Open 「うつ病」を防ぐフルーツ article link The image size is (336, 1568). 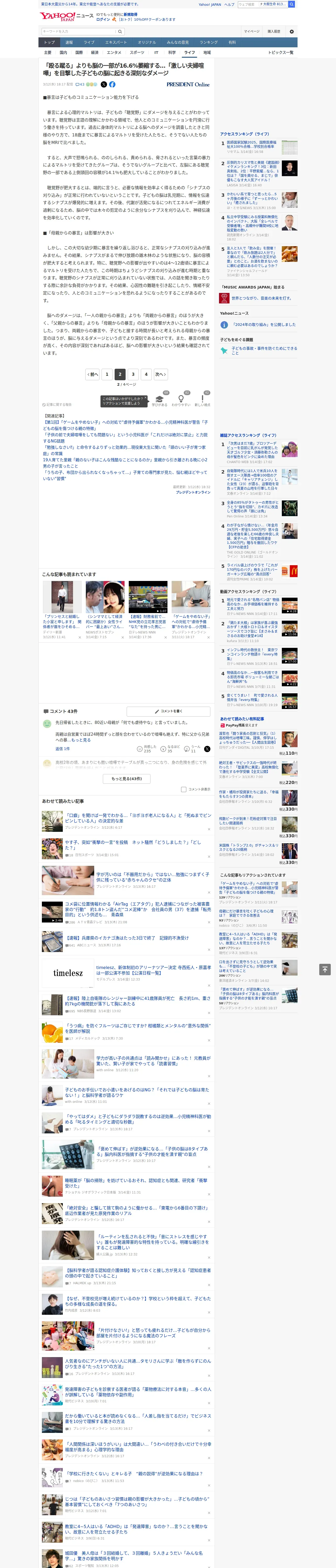pyautogui.click(x=138, y=1028)
